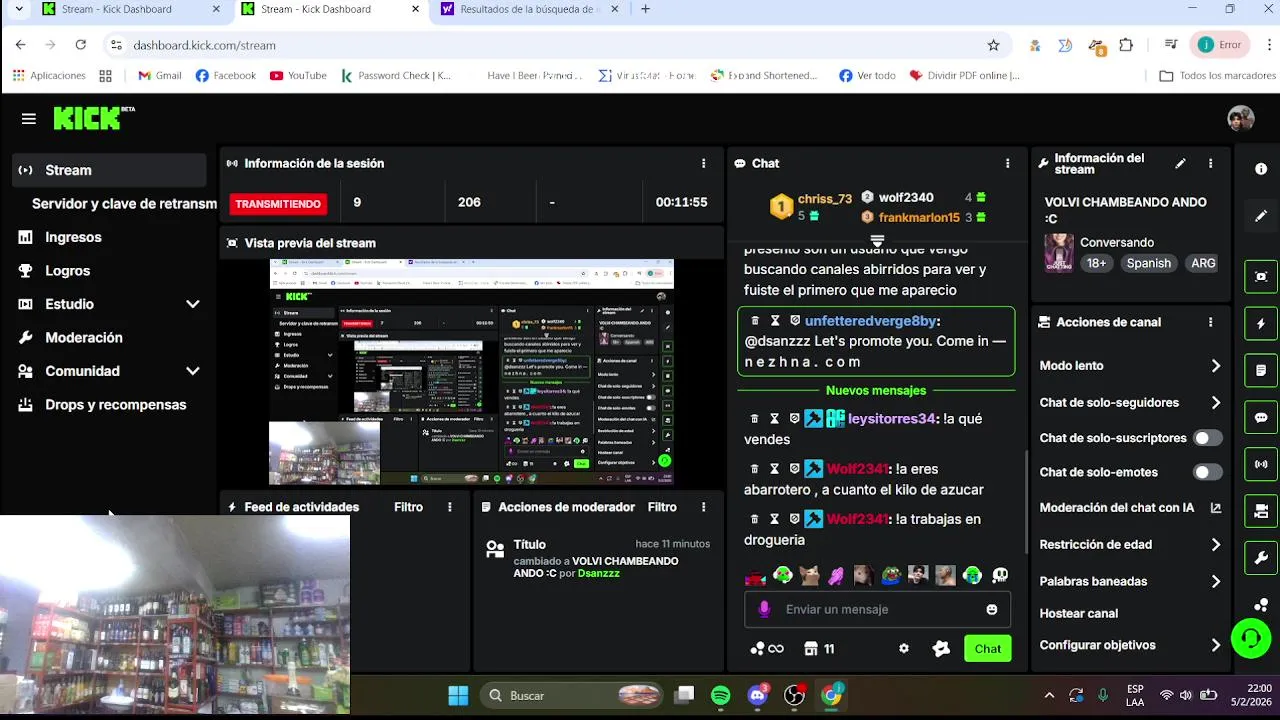Open the emoji picker in message box

point(992,609)
